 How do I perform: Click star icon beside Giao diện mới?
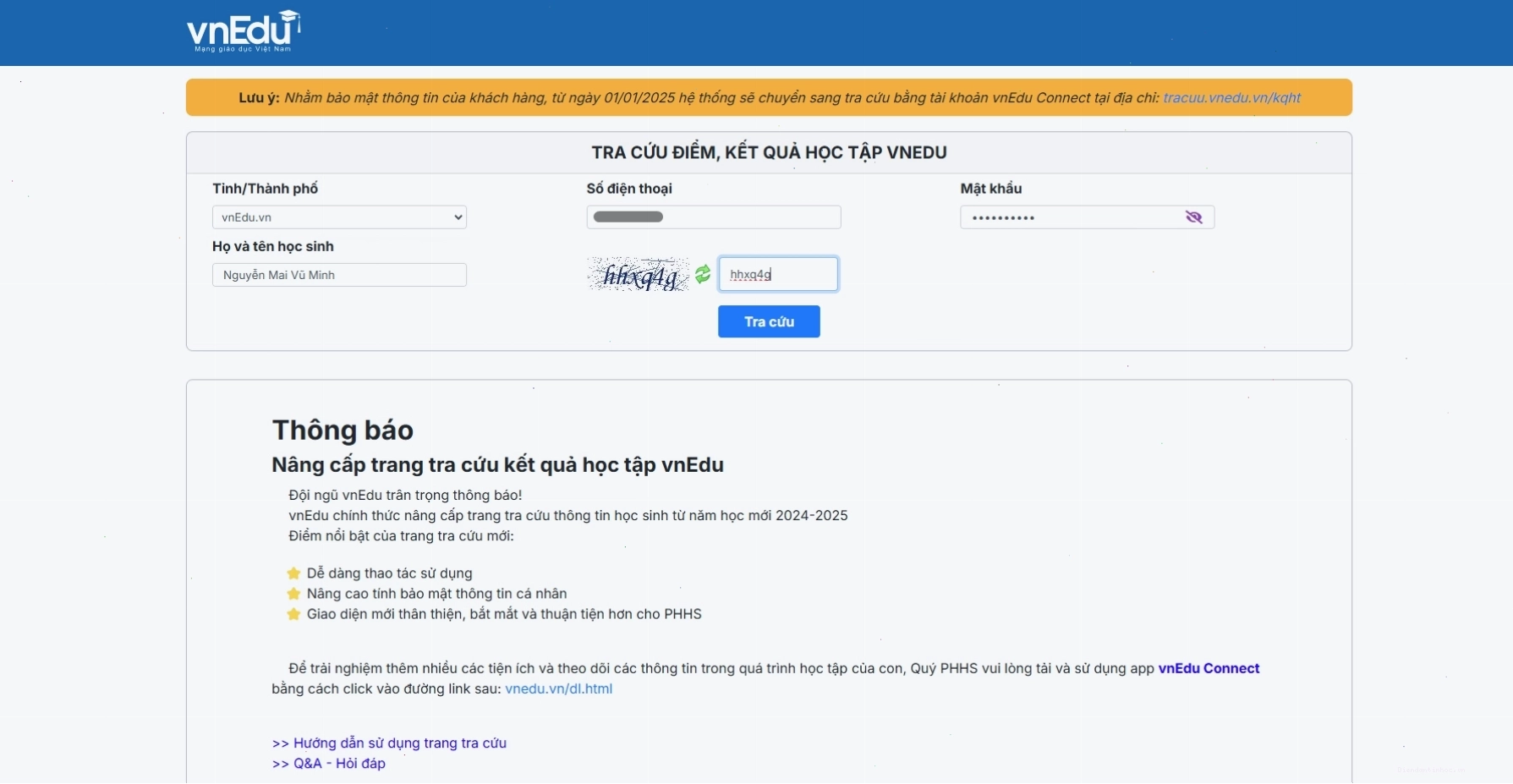coord(293,614)
